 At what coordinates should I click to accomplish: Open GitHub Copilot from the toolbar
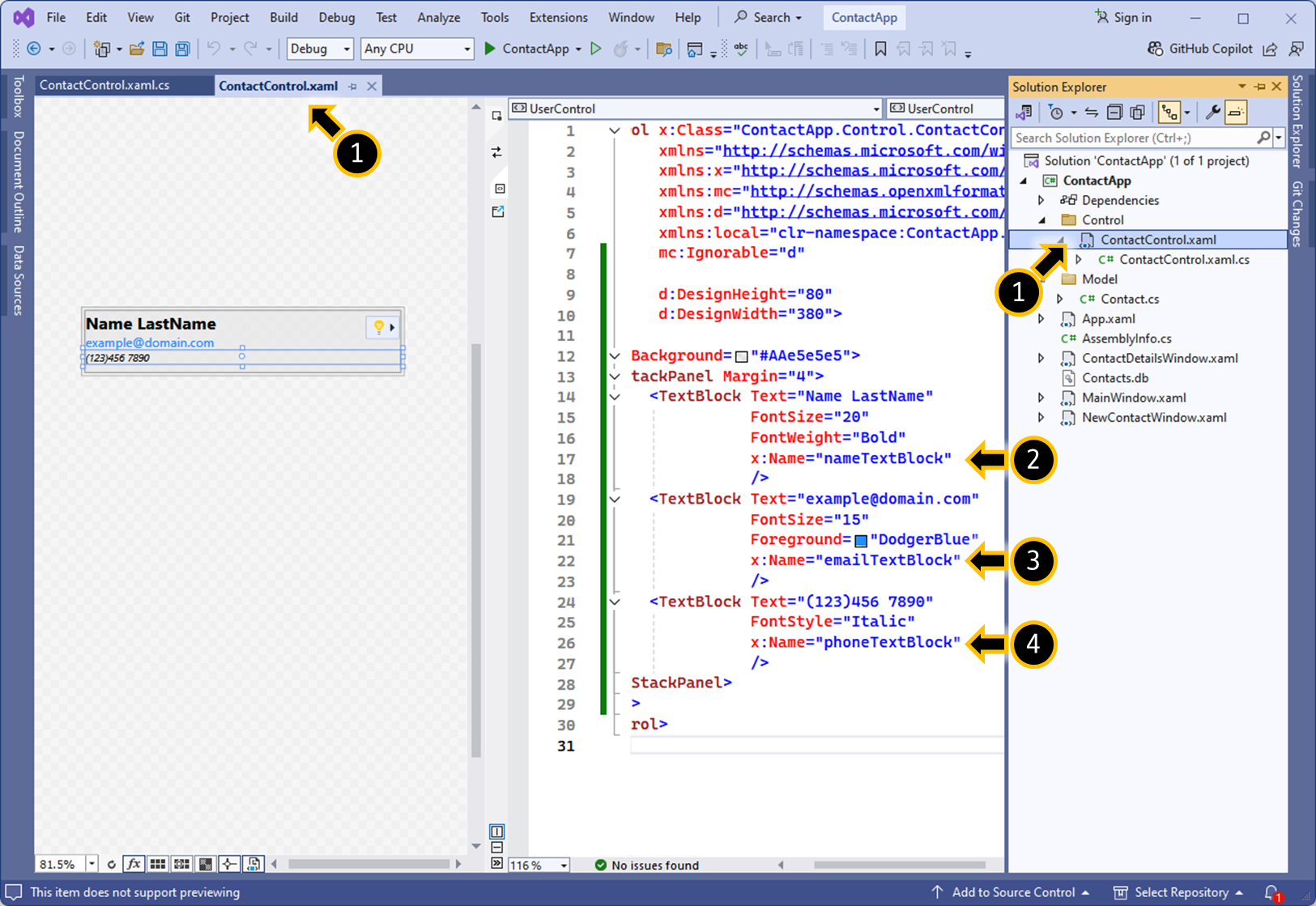1200,49
